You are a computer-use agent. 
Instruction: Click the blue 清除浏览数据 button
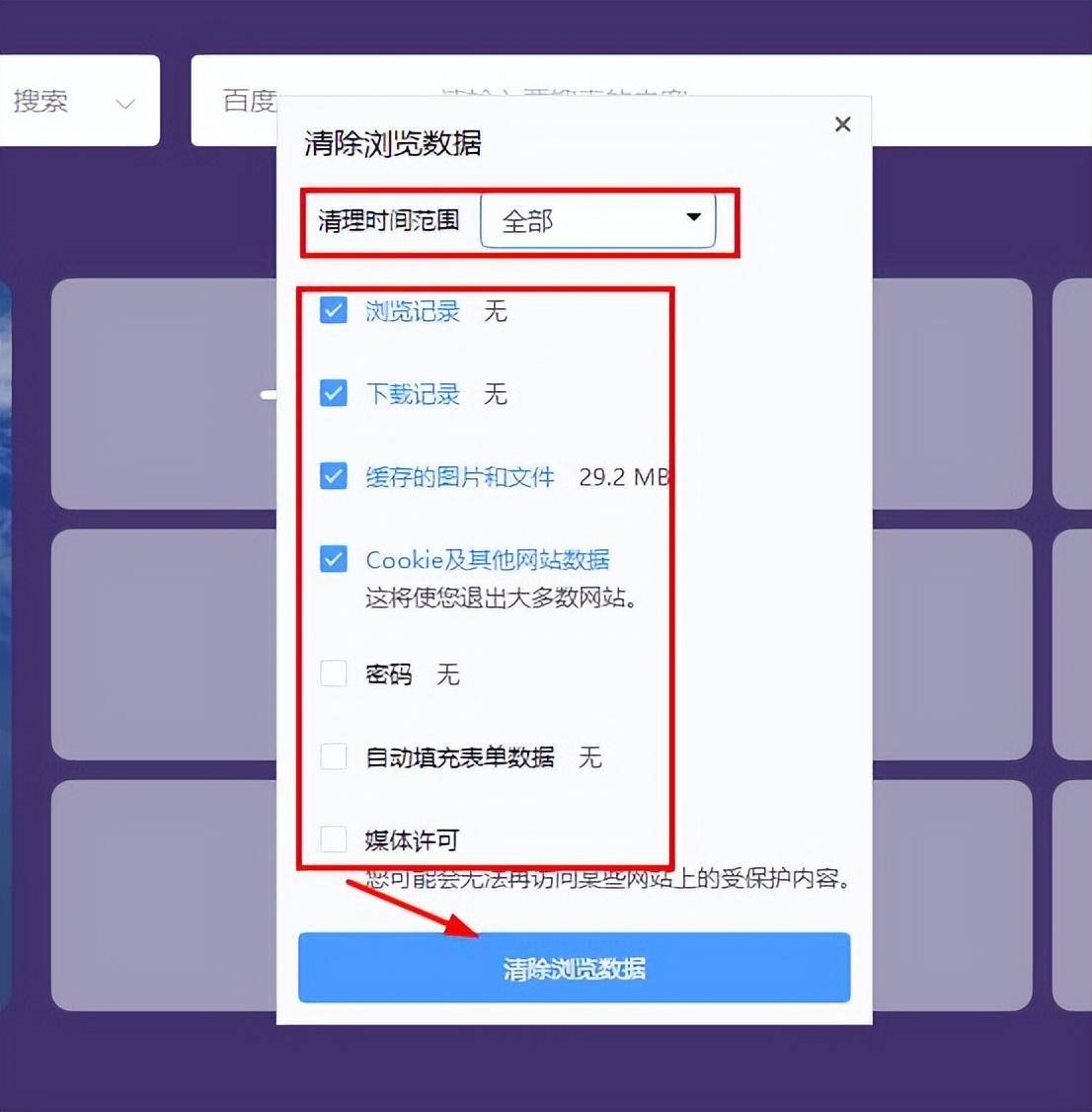pyautogui.click(x=575, y=968)
